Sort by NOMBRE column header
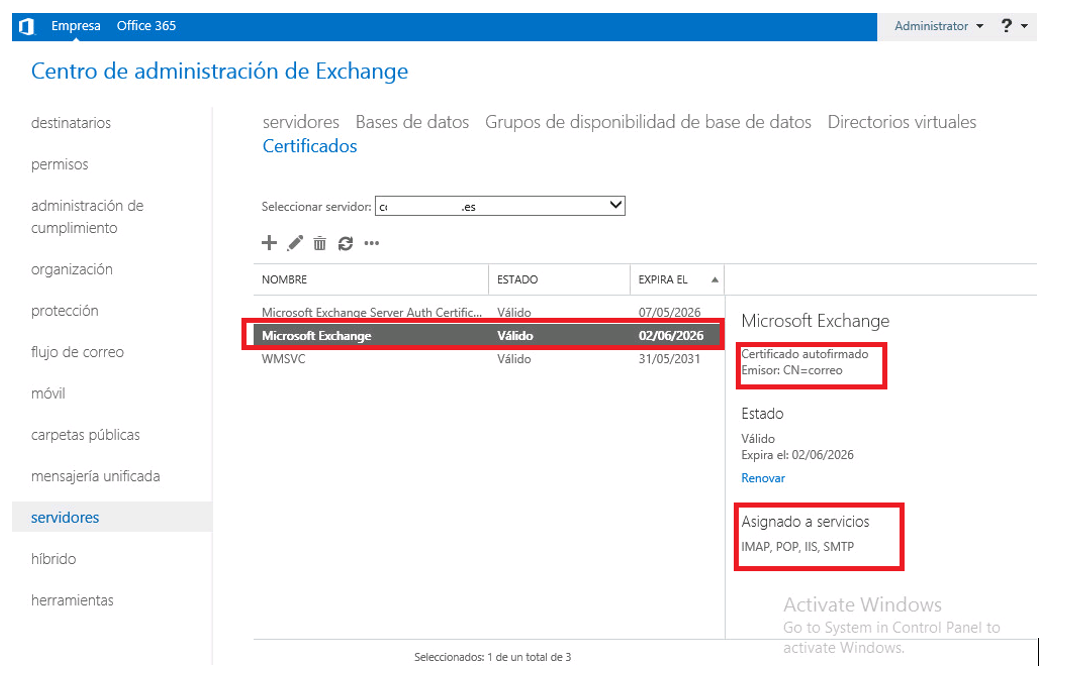1071x675 pixels. (284, 279)
